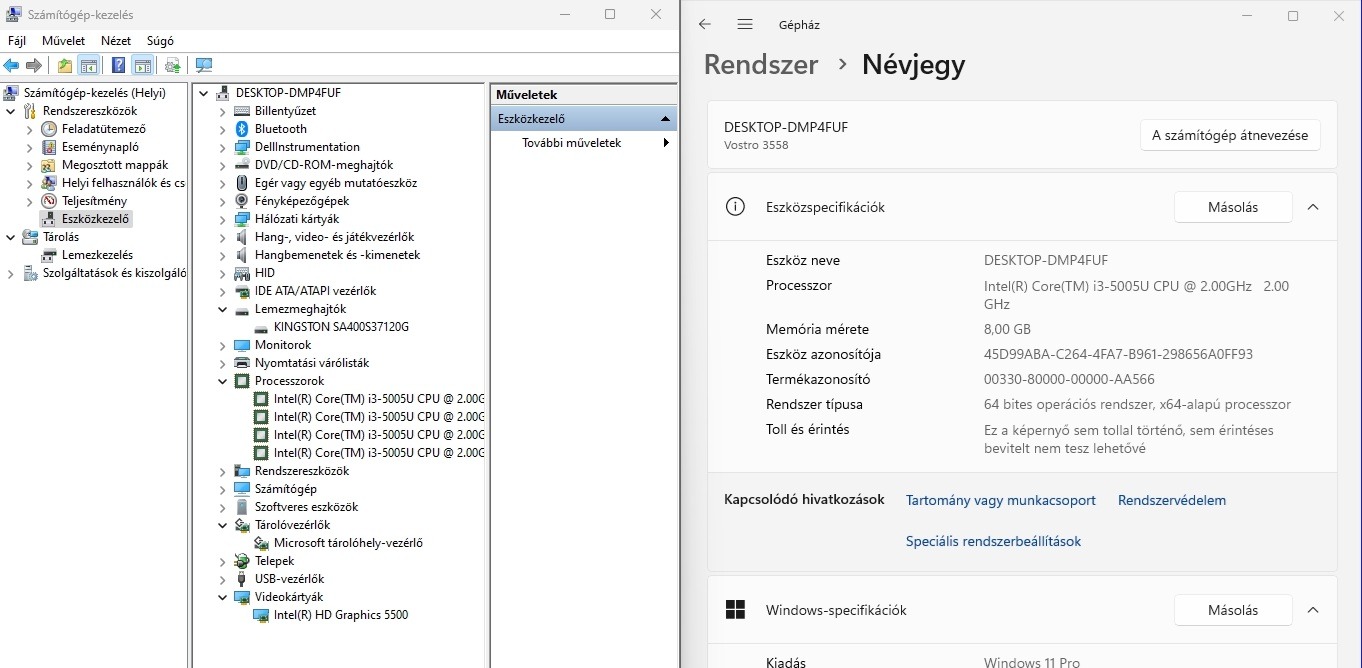
Task: Collapse the Tárolóvezérlők category
Action: click(223, 525)
